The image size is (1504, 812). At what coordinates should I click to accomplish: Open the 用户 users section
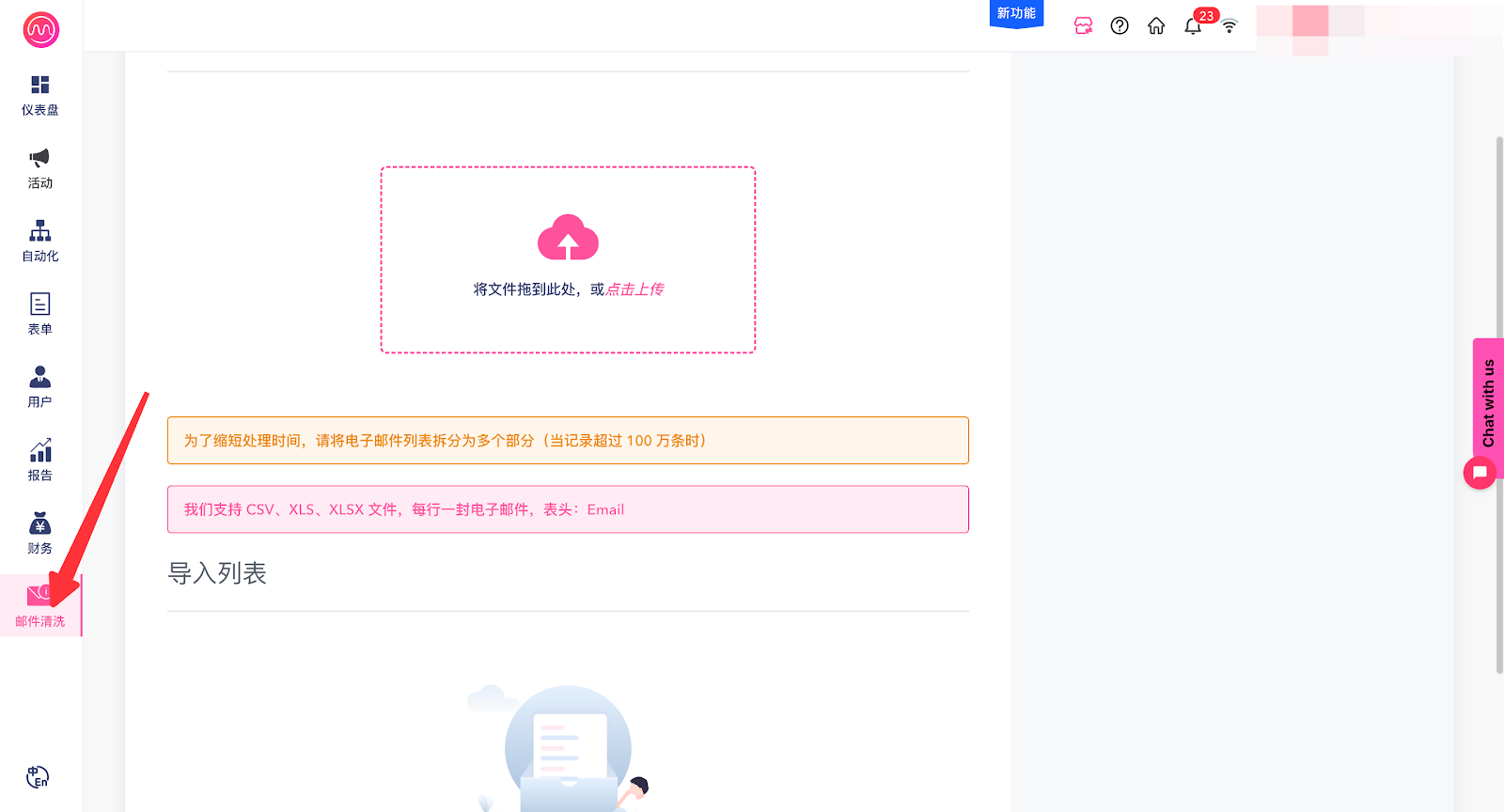(x=40, y=387)
